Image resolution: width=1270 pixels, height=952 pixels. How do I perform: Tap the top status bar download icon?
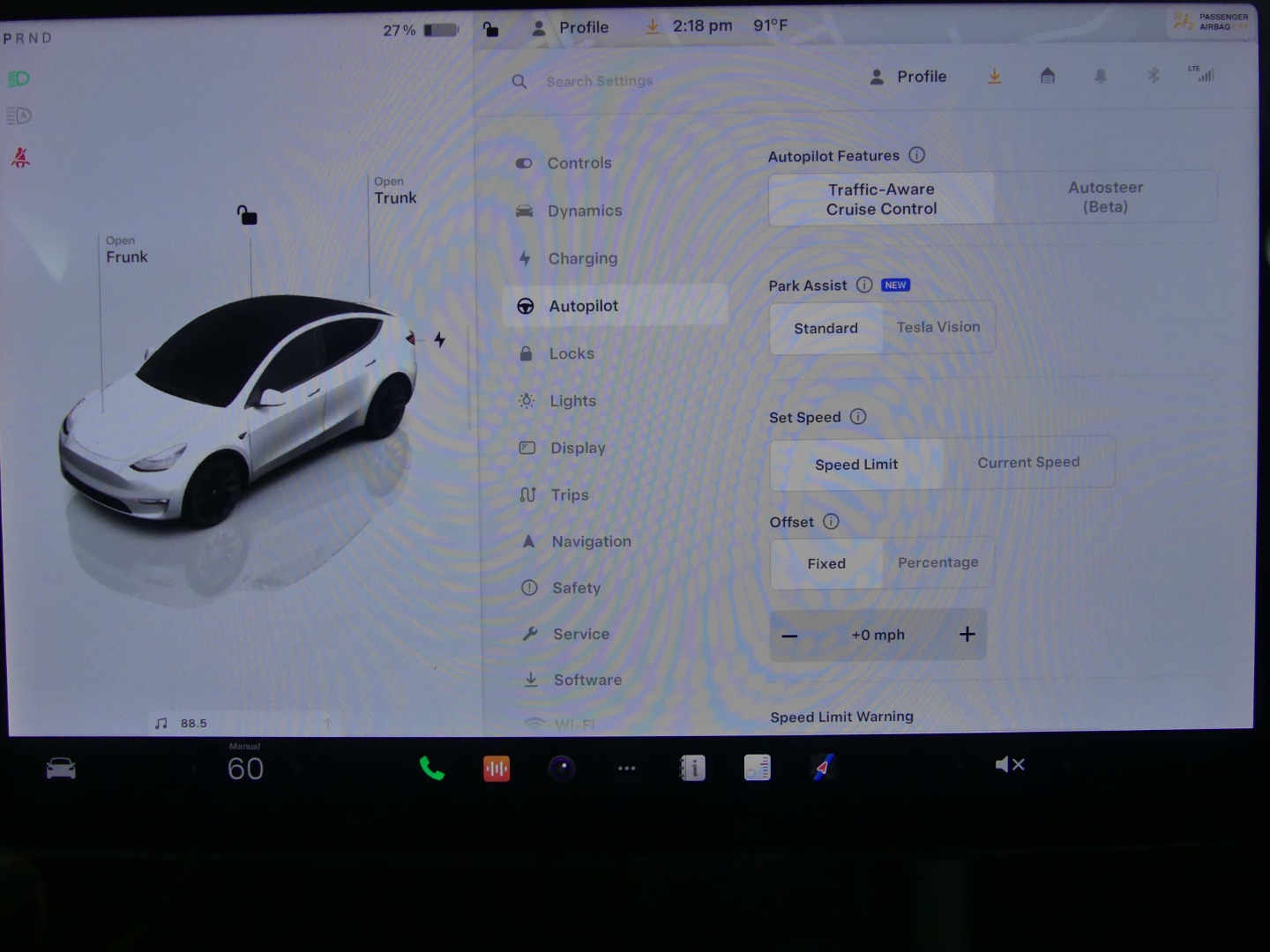(x=653, y=26)
